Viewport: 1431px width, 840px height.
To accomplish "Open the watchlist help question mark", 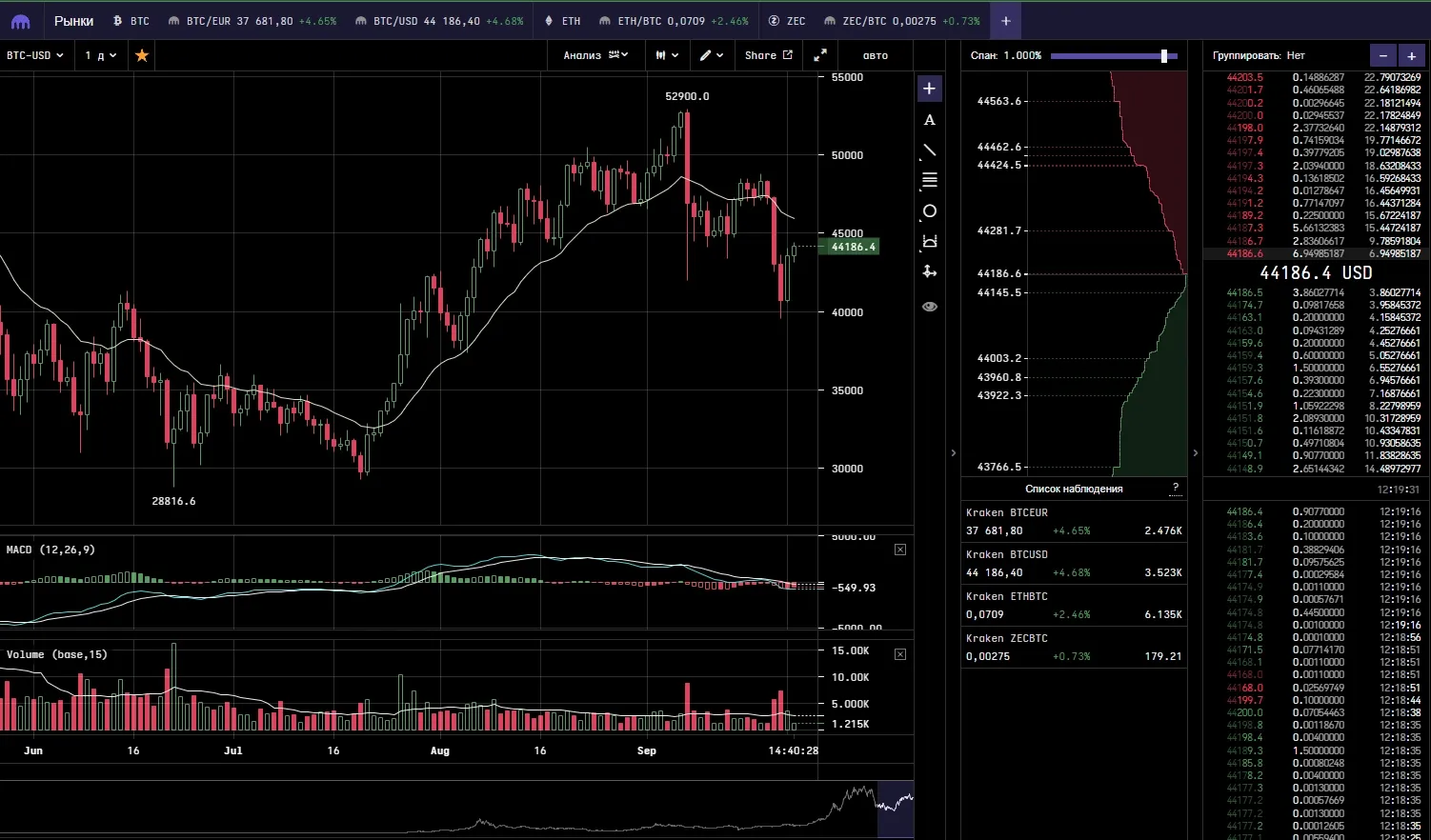I will (x=1176, y=489).
